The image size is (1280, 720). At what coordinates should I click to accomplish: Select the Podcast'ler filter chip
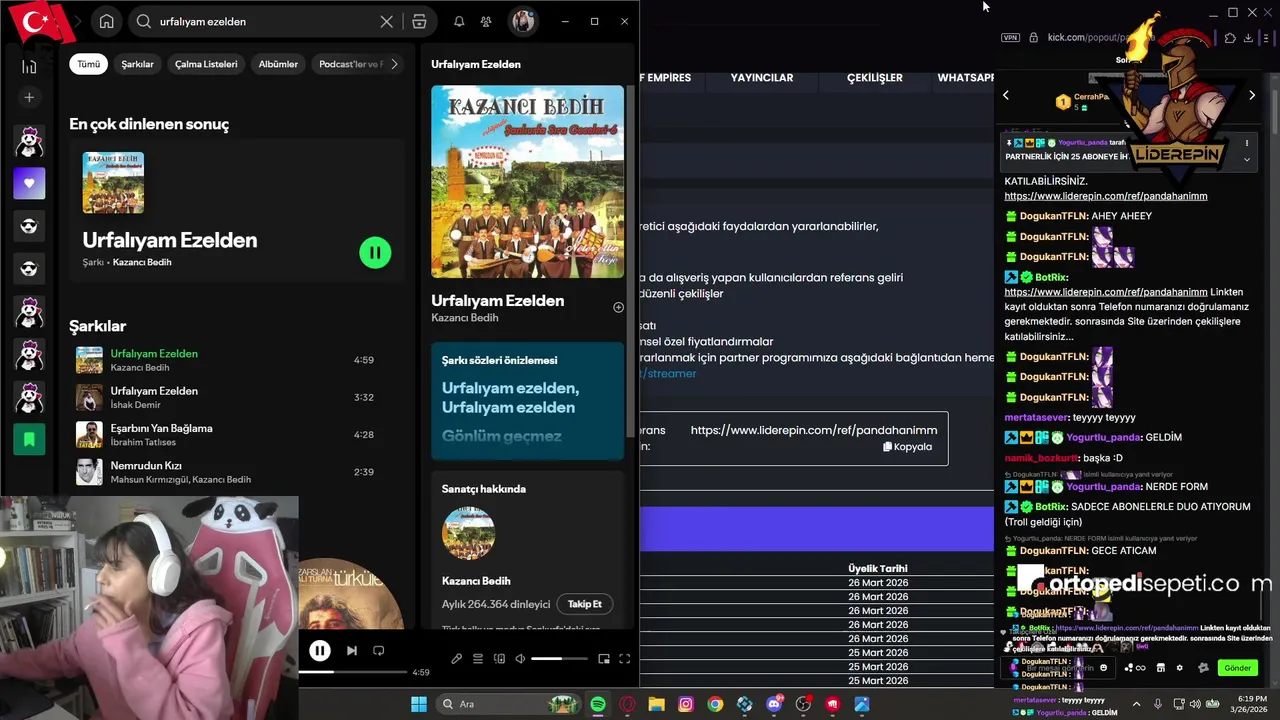coord(349,64)
